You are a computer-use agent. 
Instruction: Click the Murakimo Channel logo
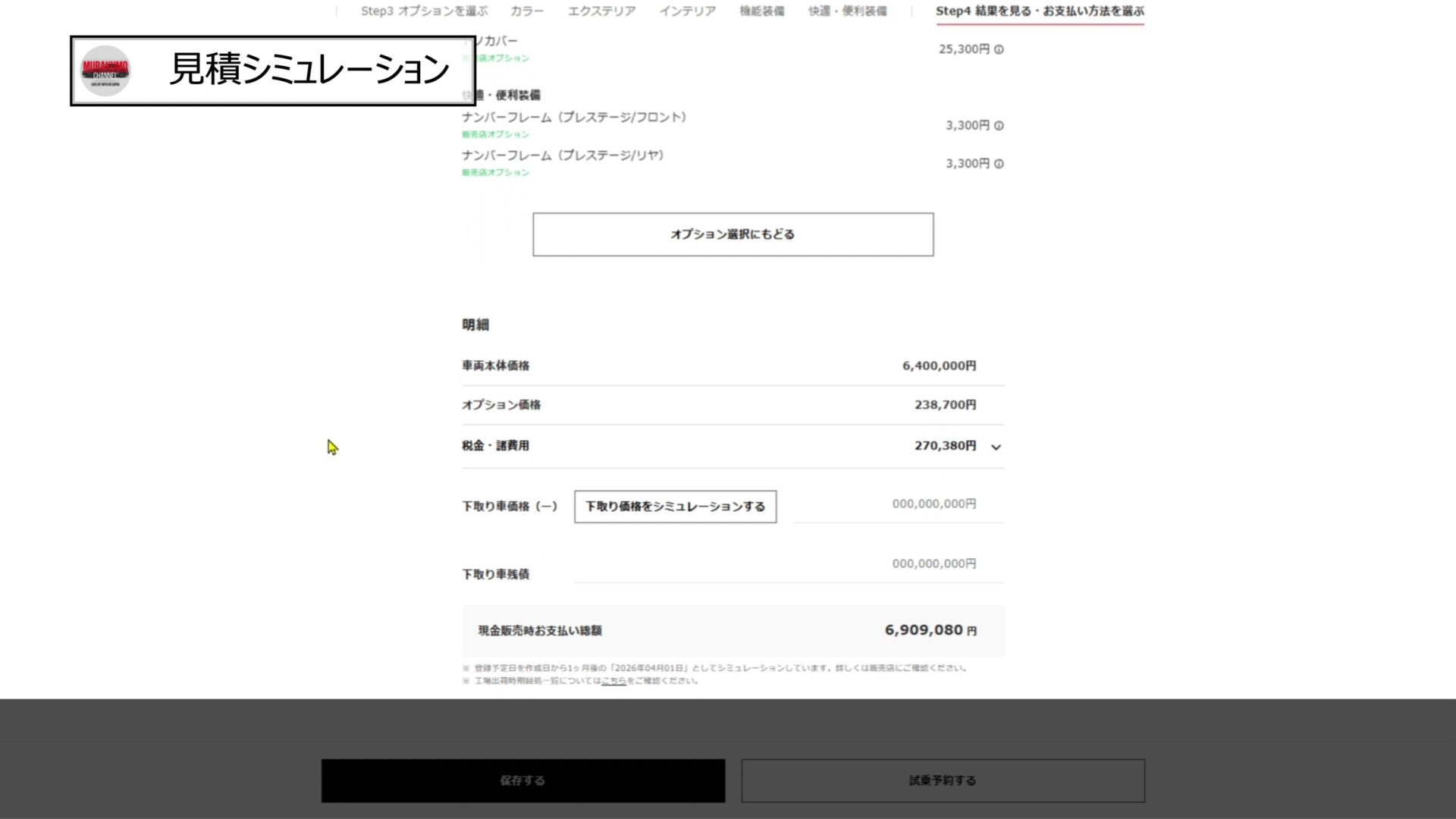[x=105, y=71]
